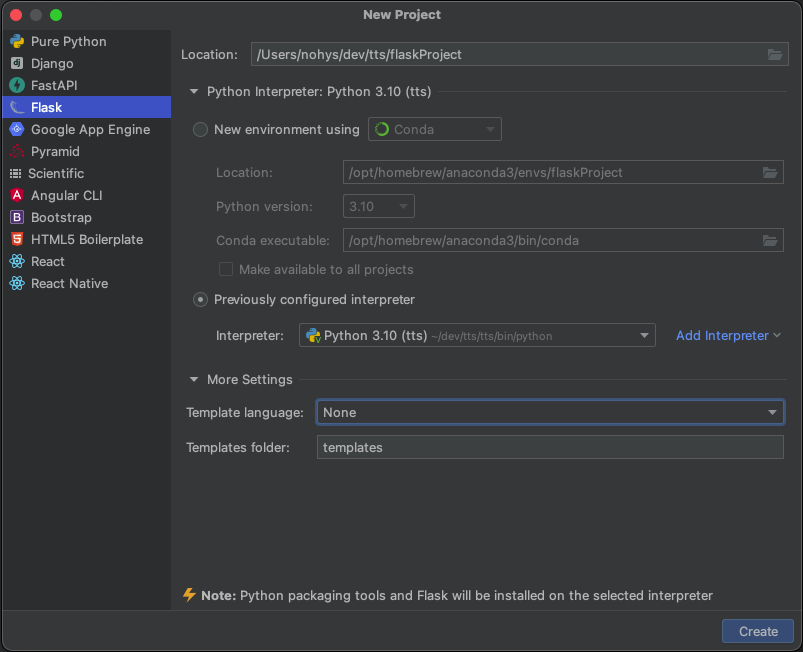The height and width of the screenshot is (652, 803).
Task: Select React in the project list
Action: (87, 261)
